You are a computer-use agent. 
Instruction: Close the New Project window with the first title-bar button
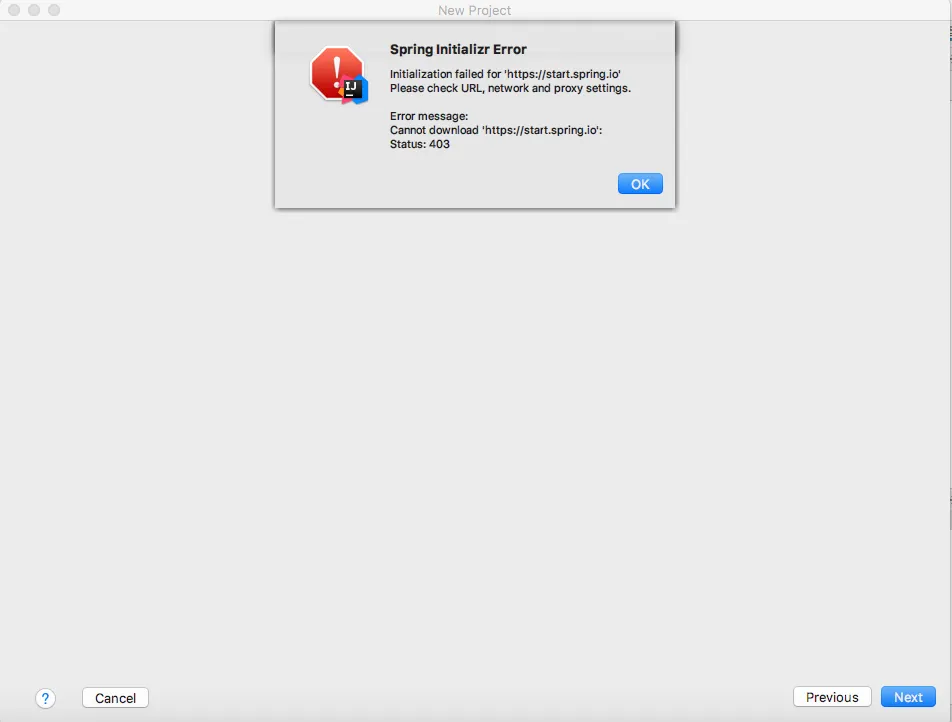(x=14, y=10)
